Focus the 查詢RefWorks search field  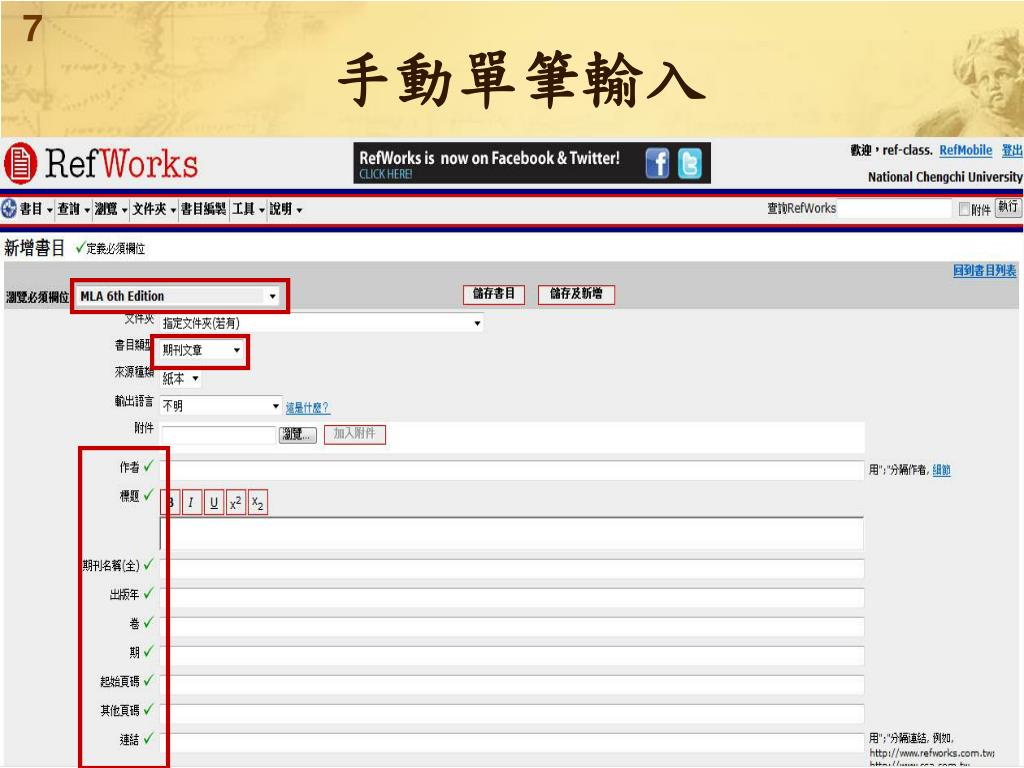click(894, 208)
